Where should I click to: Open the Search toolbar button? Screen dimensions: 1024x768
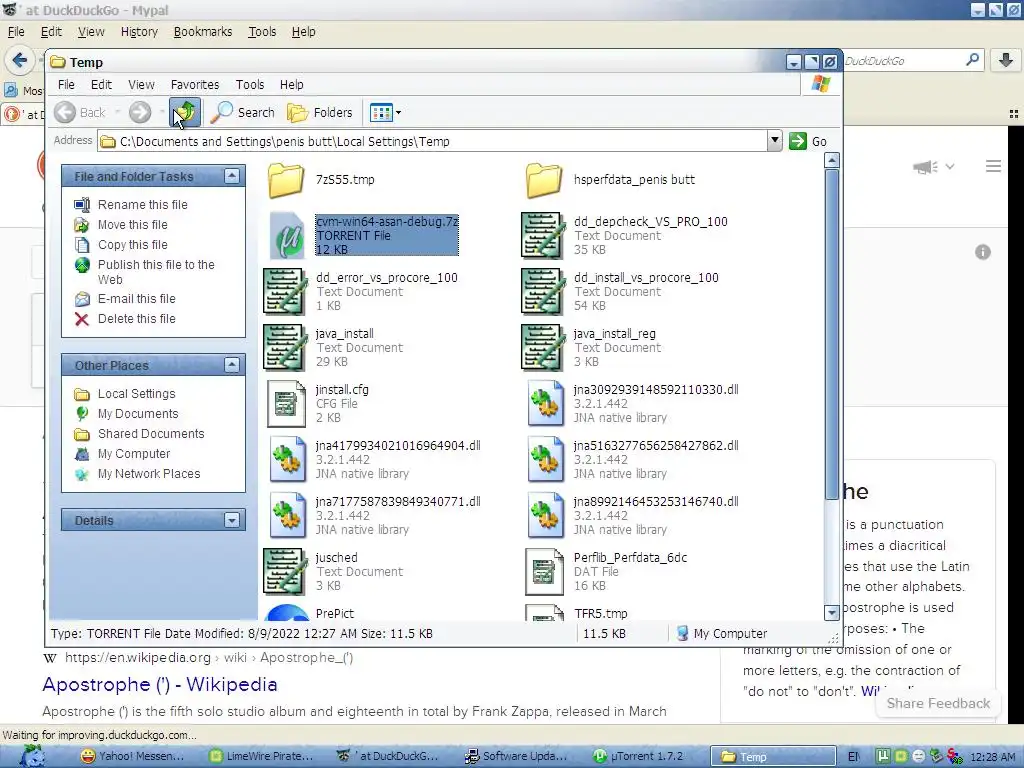(x=244, y=112)
